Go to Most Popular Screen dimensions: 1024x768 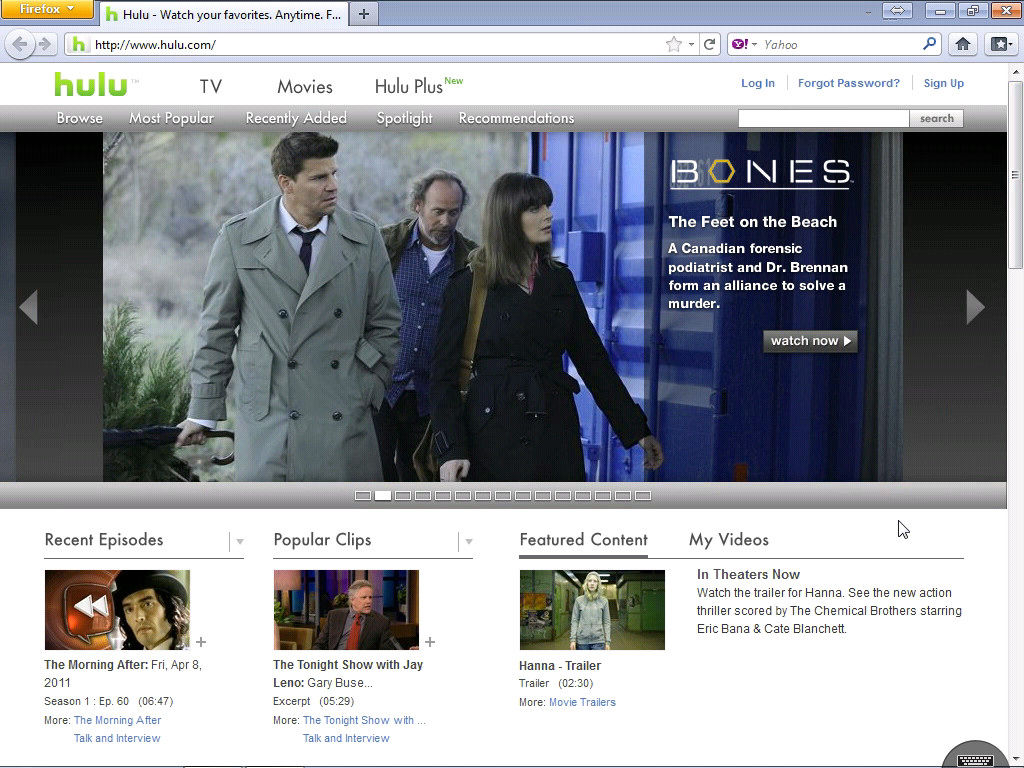click(x=171, y=118)
